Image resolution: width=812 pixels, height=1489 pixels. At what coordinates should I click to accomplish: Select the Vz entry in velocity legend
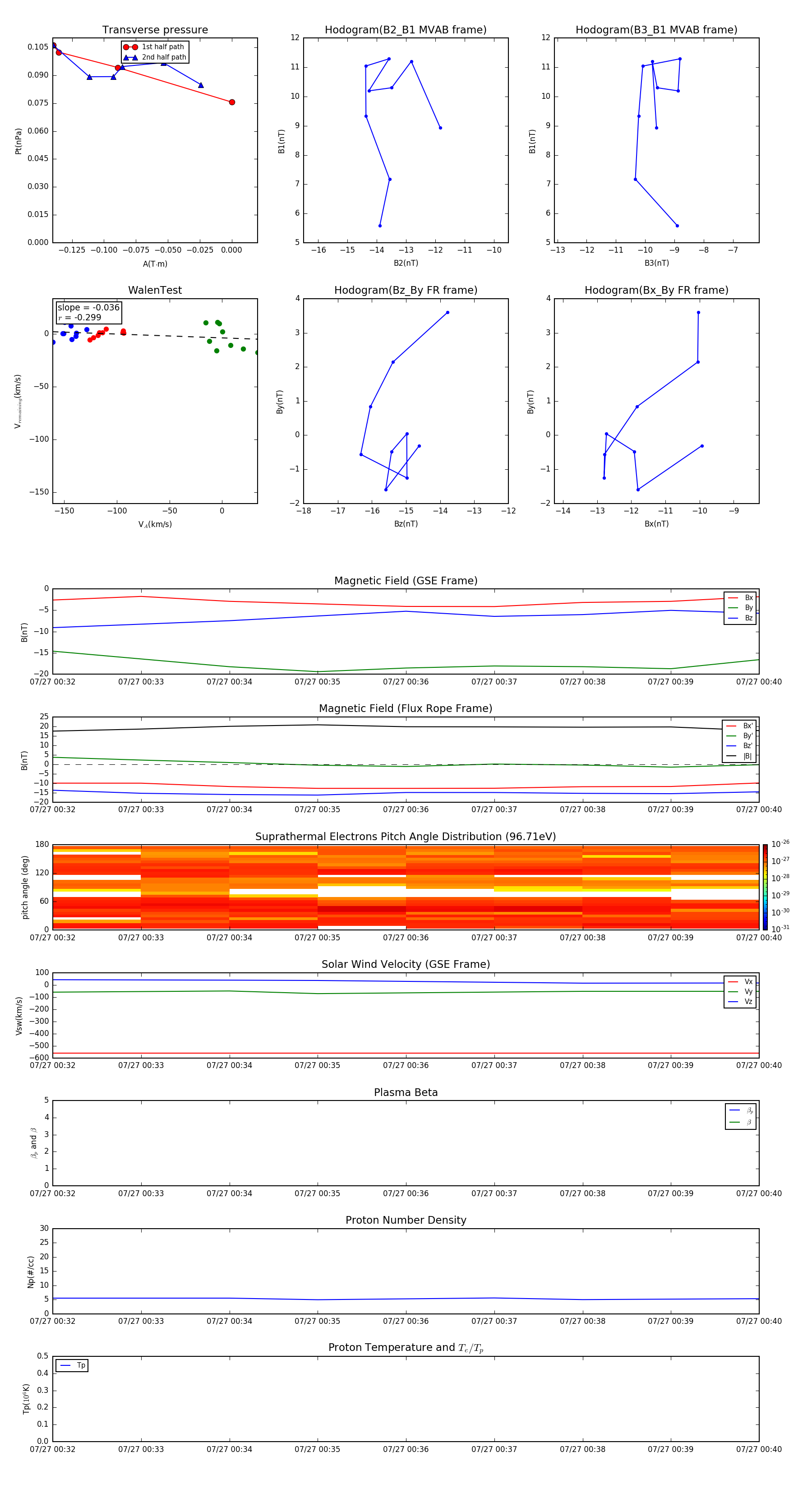click(740, 1002)
